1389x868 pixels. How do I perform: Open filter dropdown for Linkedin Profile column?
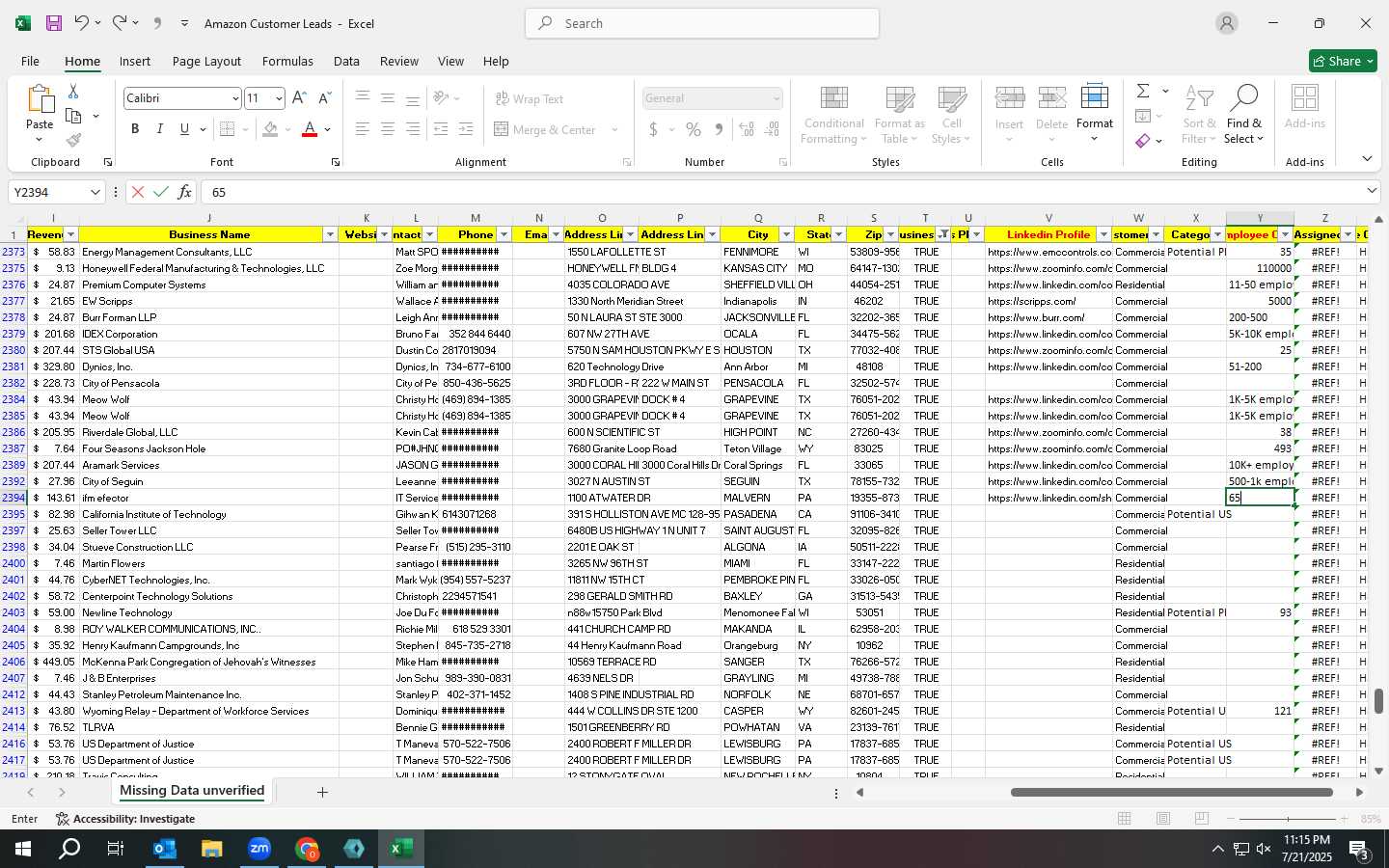tap(1103, 235)
